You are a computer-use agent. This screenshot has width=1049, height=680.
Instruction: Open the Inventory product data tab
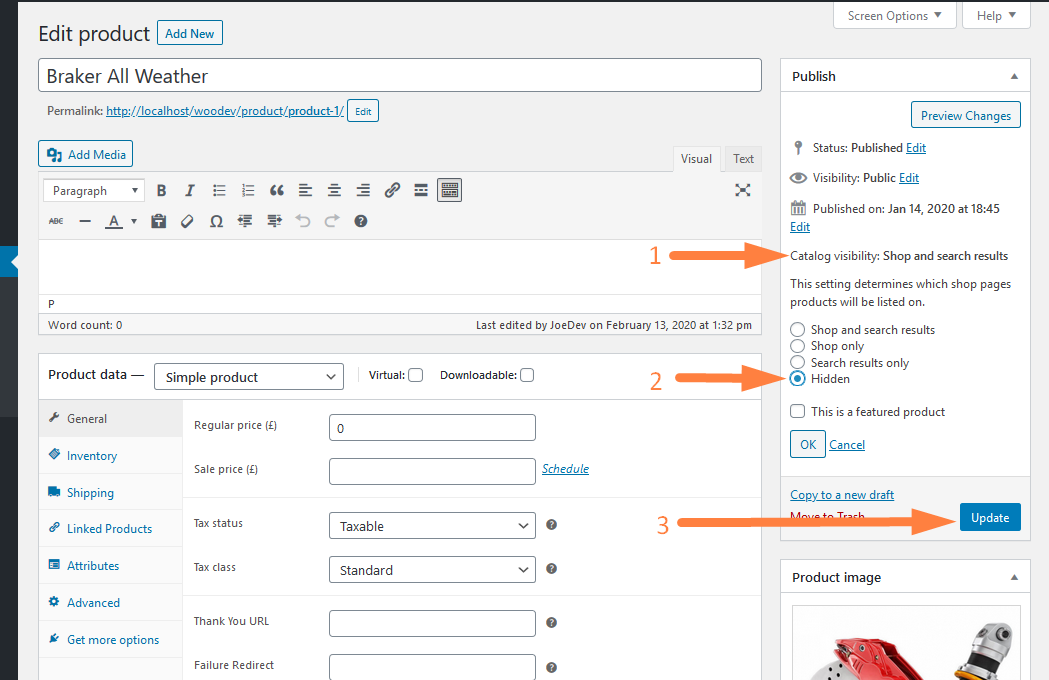(x=110, y=456)
